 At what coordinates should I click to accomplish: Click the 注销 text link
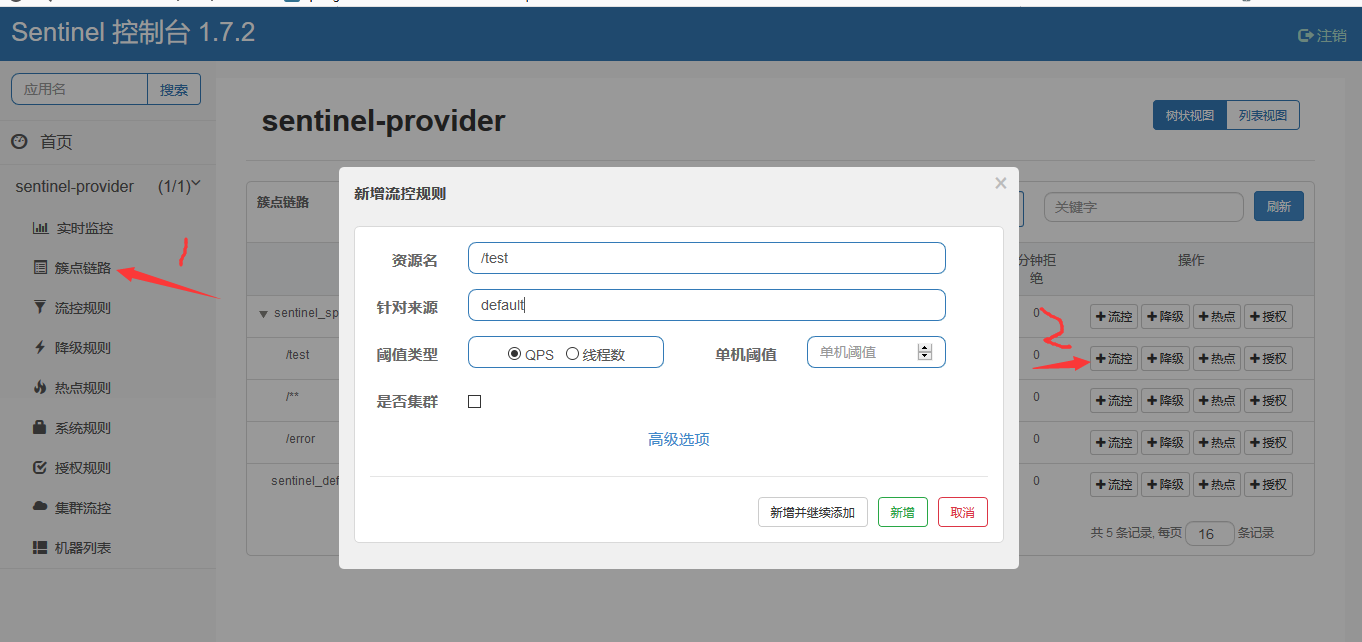pos(1331,35)
